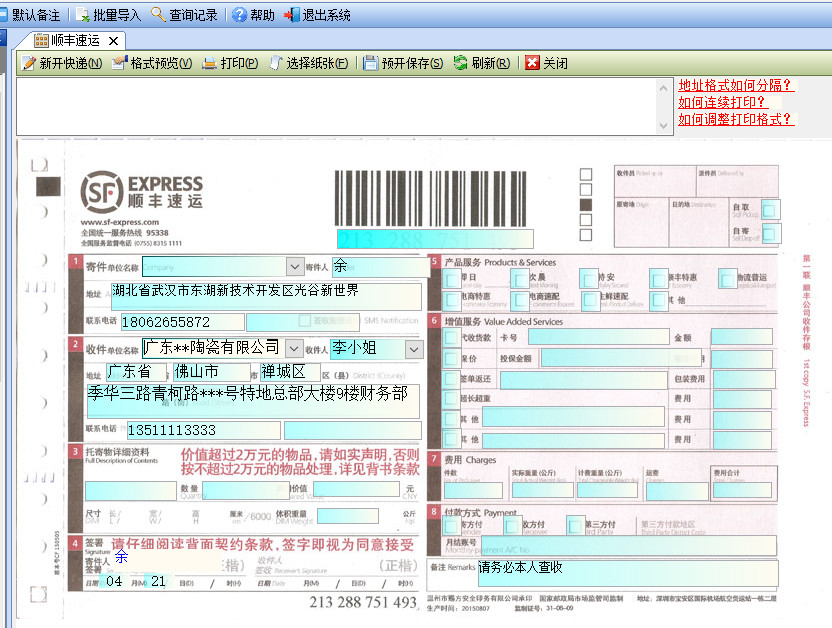
Task: Open link 如何连续打印?
Action: [722, 102]
